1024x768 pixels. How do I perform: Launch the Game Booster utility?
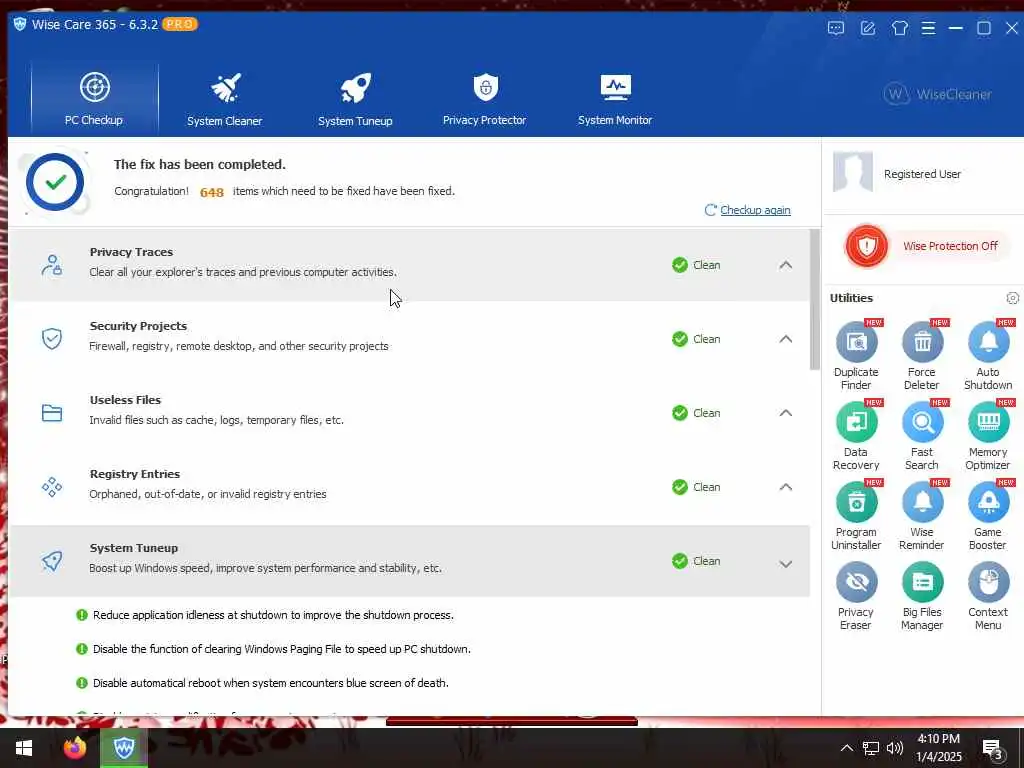[x=988, y=517]
